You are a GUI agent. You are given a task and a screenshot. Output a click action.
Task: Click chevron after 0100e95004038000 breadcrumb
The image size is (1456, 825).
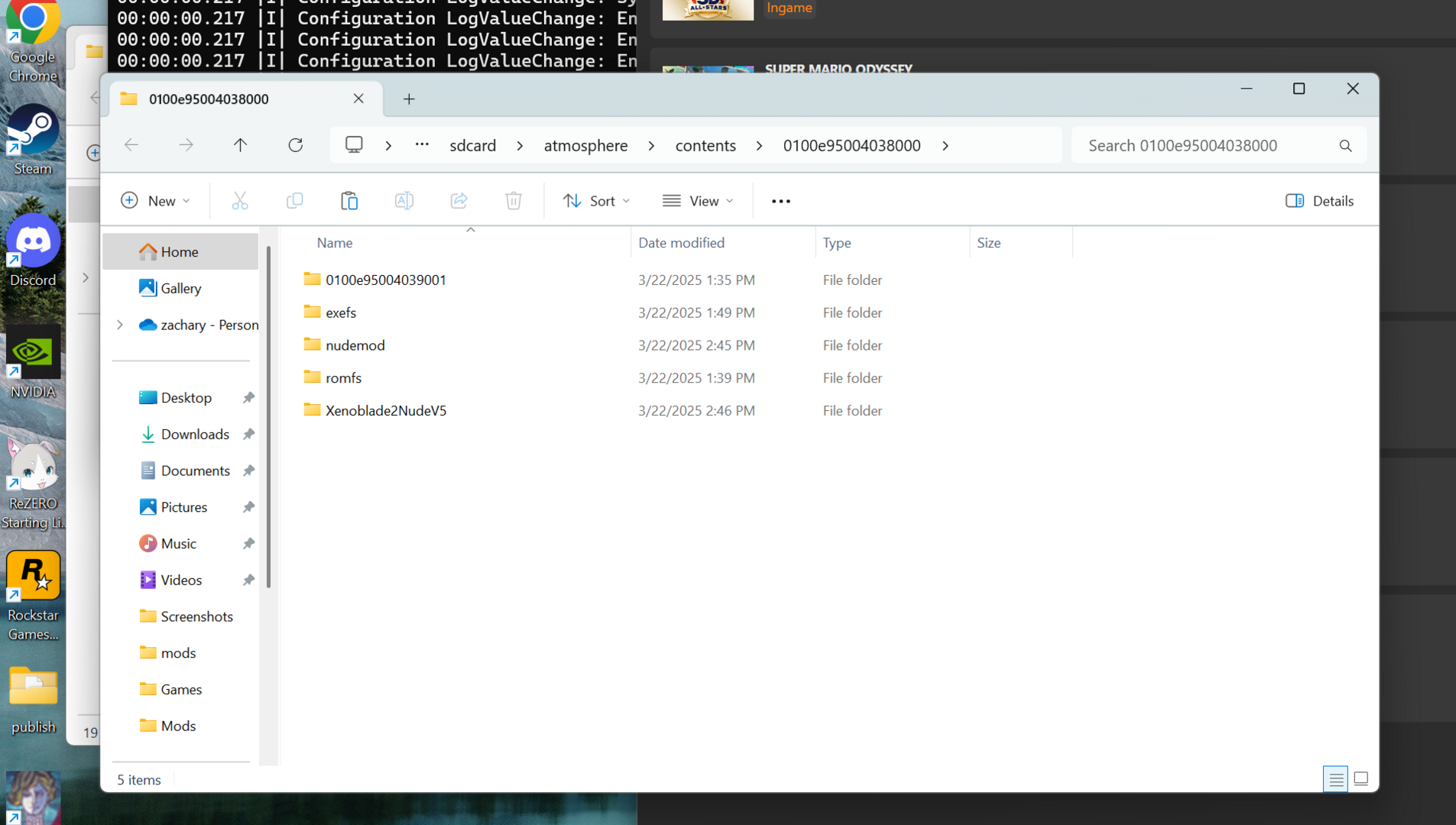coord(945,146)
